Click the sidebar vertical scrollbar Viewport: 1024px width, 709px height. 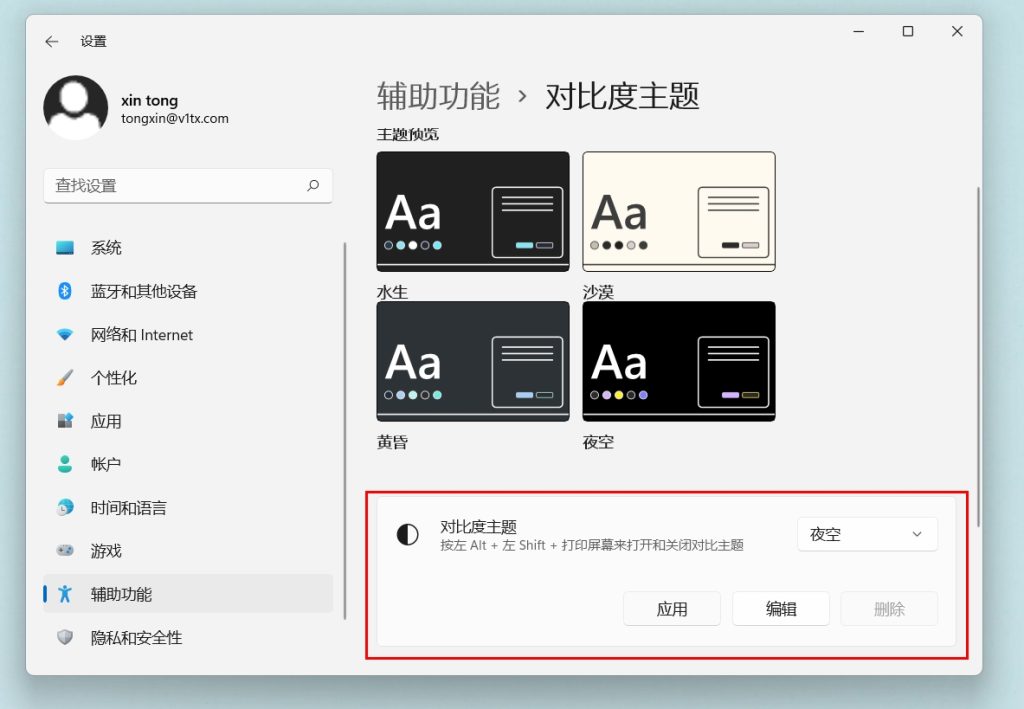344,431
